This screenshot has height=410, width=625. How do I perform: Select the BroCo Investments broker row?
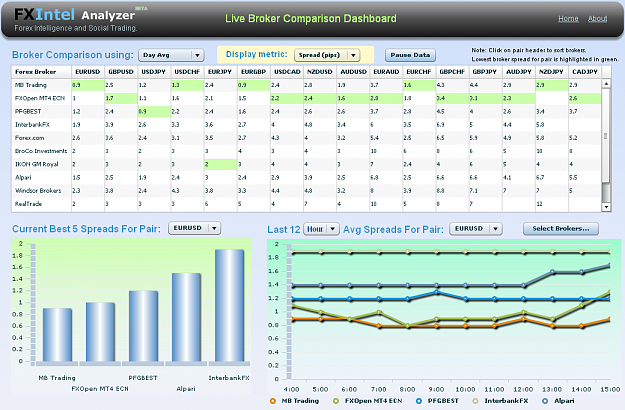click(x=306, y=151)
